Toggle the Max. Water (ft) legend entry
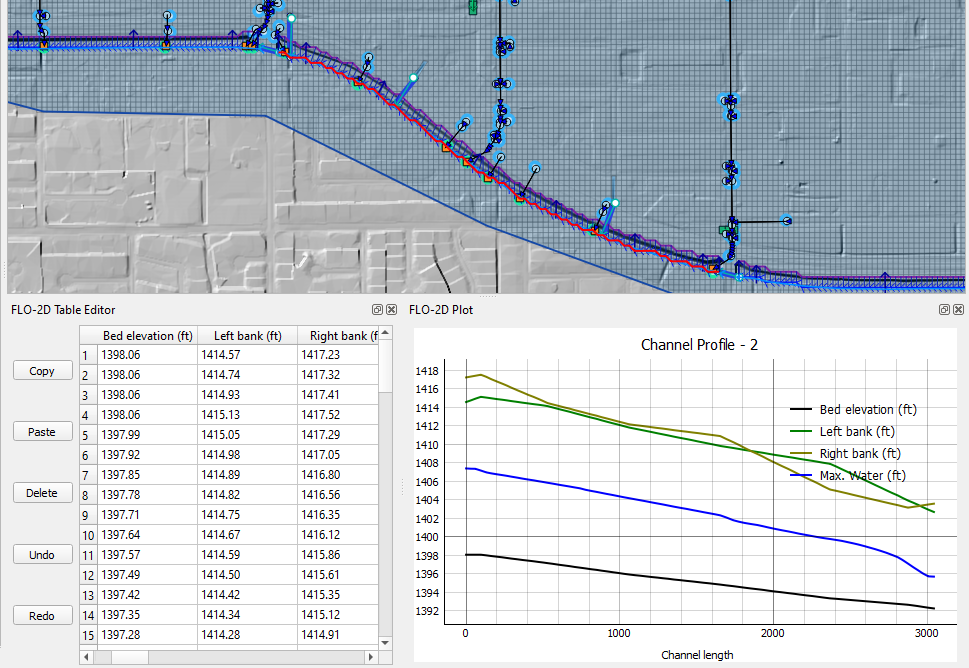Image resolution: width=969 pixels, height=668 pixels. pos(861,476)
